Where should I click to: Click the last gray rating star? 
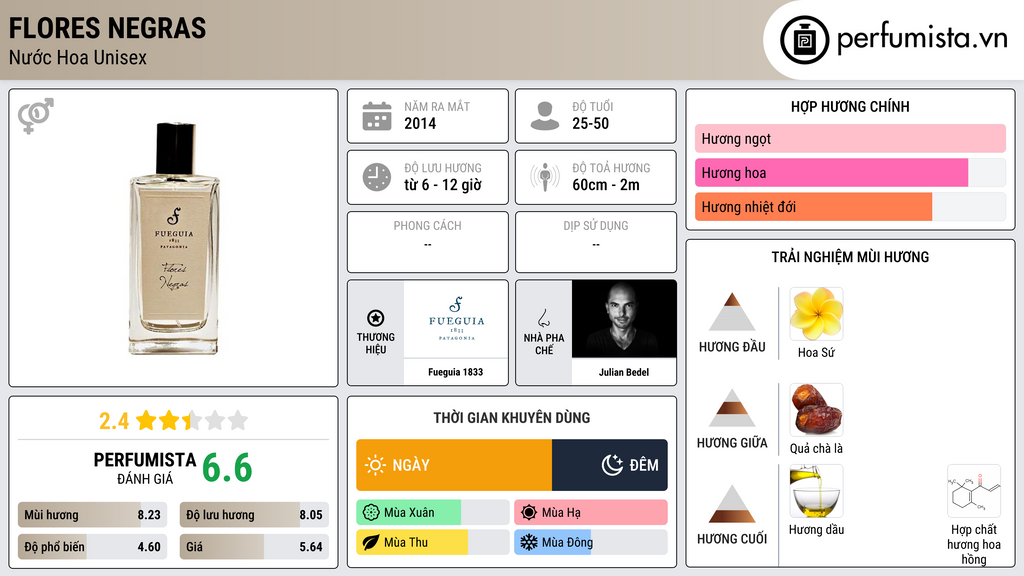[x=238, y=420]
